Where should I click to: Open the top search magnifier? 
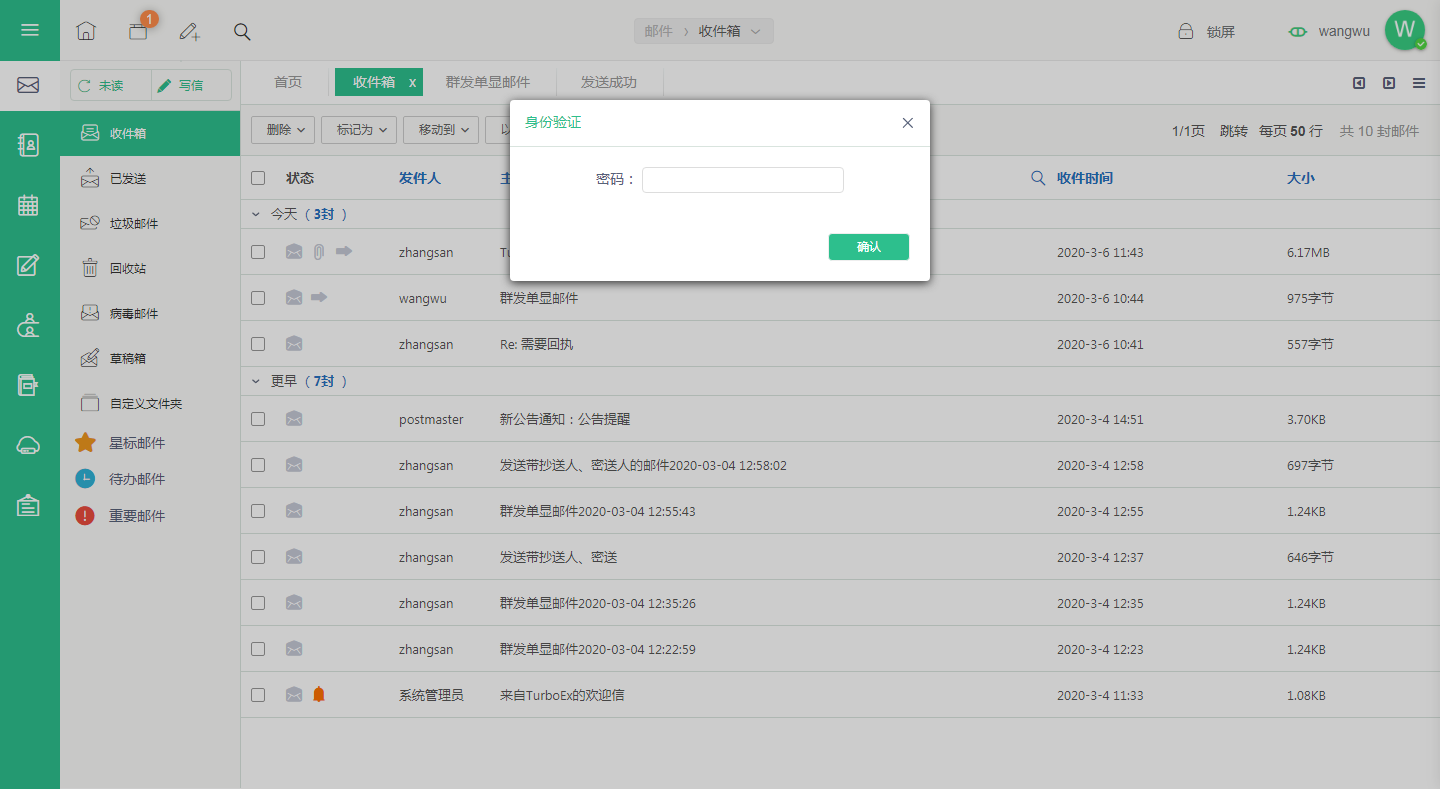[242, 31]
